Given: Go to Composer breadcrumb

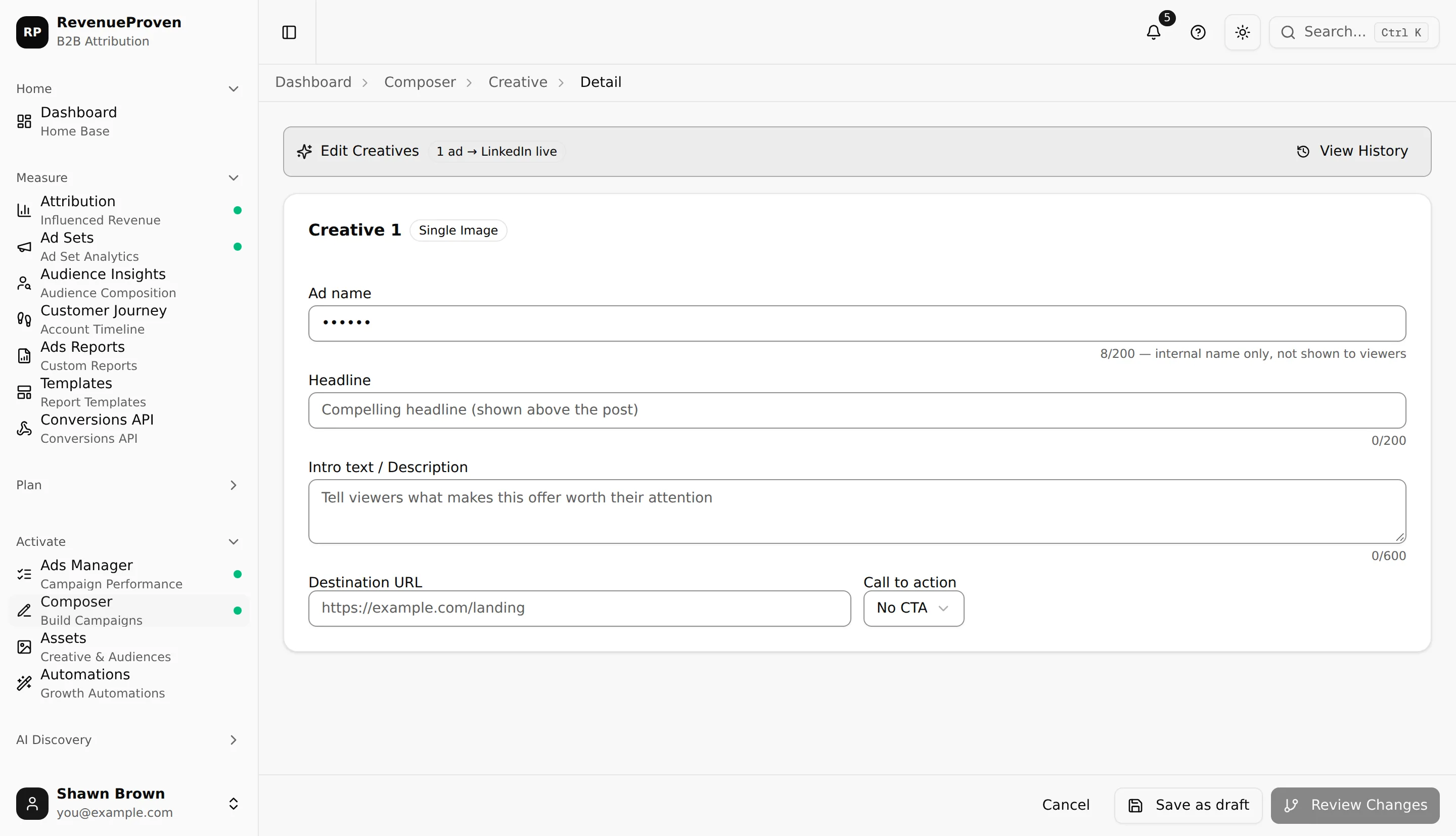Looking at the screenshot, I should click(420, 82).
